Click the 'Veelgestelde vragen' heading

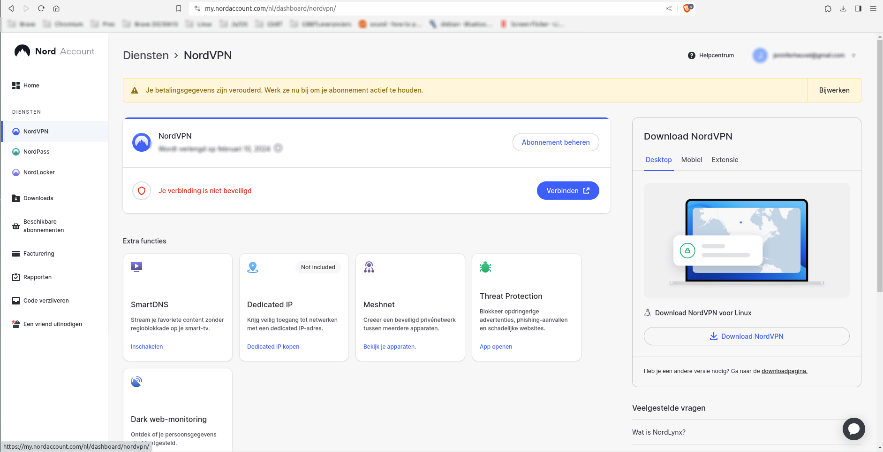(x=668, y=408)
